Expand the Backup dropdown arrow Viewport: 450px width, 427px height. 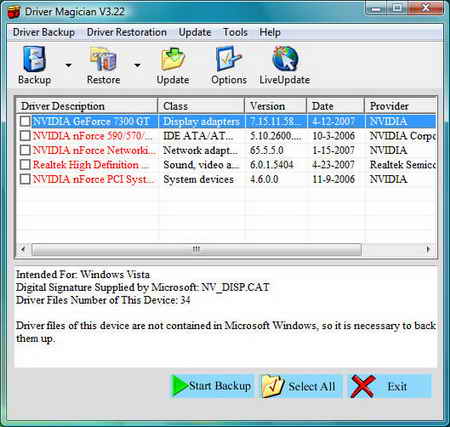68,65
